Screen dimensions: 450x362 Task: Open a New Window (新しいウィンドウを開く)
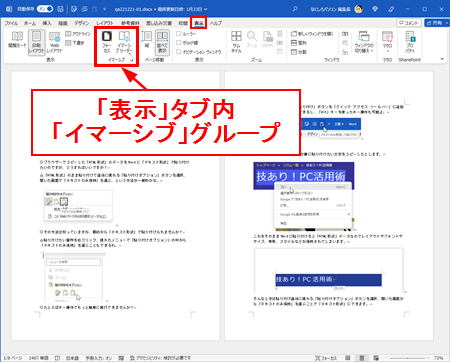pyautogui.click(x=312, y=34)
